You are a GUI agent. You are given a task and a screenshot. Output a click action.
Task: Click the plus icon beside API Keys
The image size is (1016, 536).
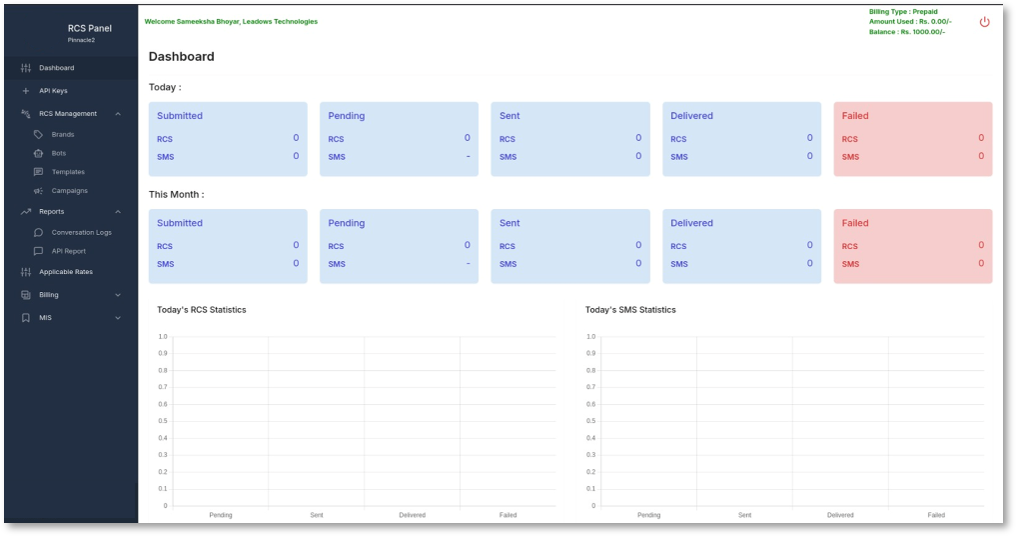pos(26,91)
